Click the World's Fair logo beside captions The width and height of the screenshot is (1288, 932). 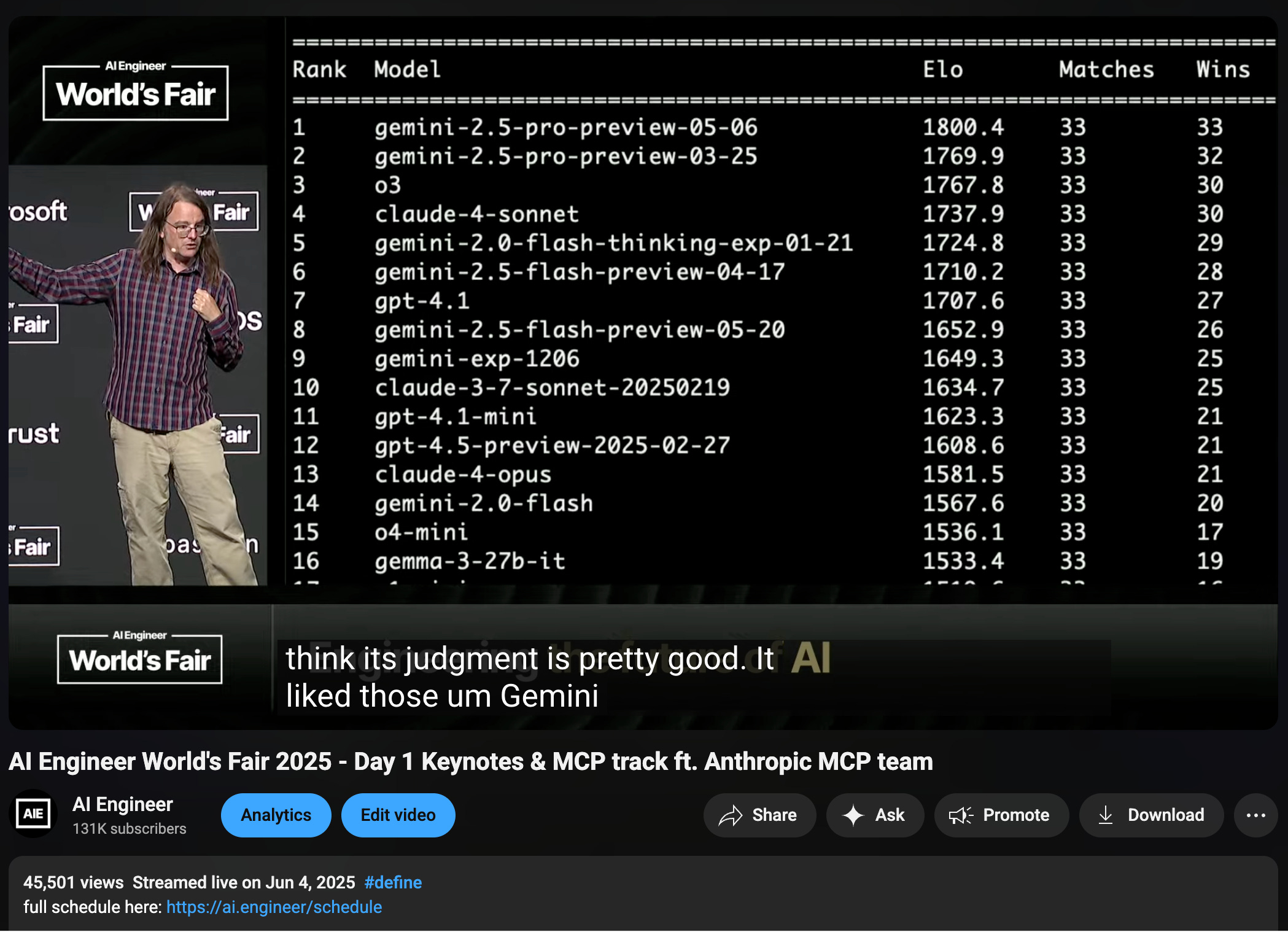pos(140,657)
